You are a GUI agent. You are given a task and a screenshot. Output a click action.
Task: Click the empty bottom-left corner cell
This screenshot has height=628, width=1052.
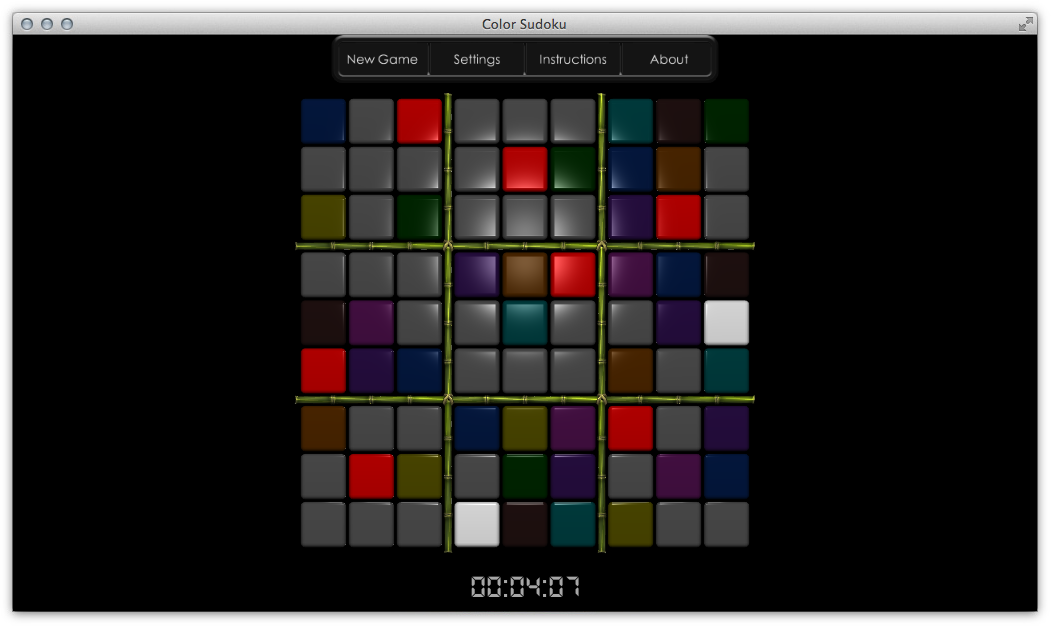[323, 524]
